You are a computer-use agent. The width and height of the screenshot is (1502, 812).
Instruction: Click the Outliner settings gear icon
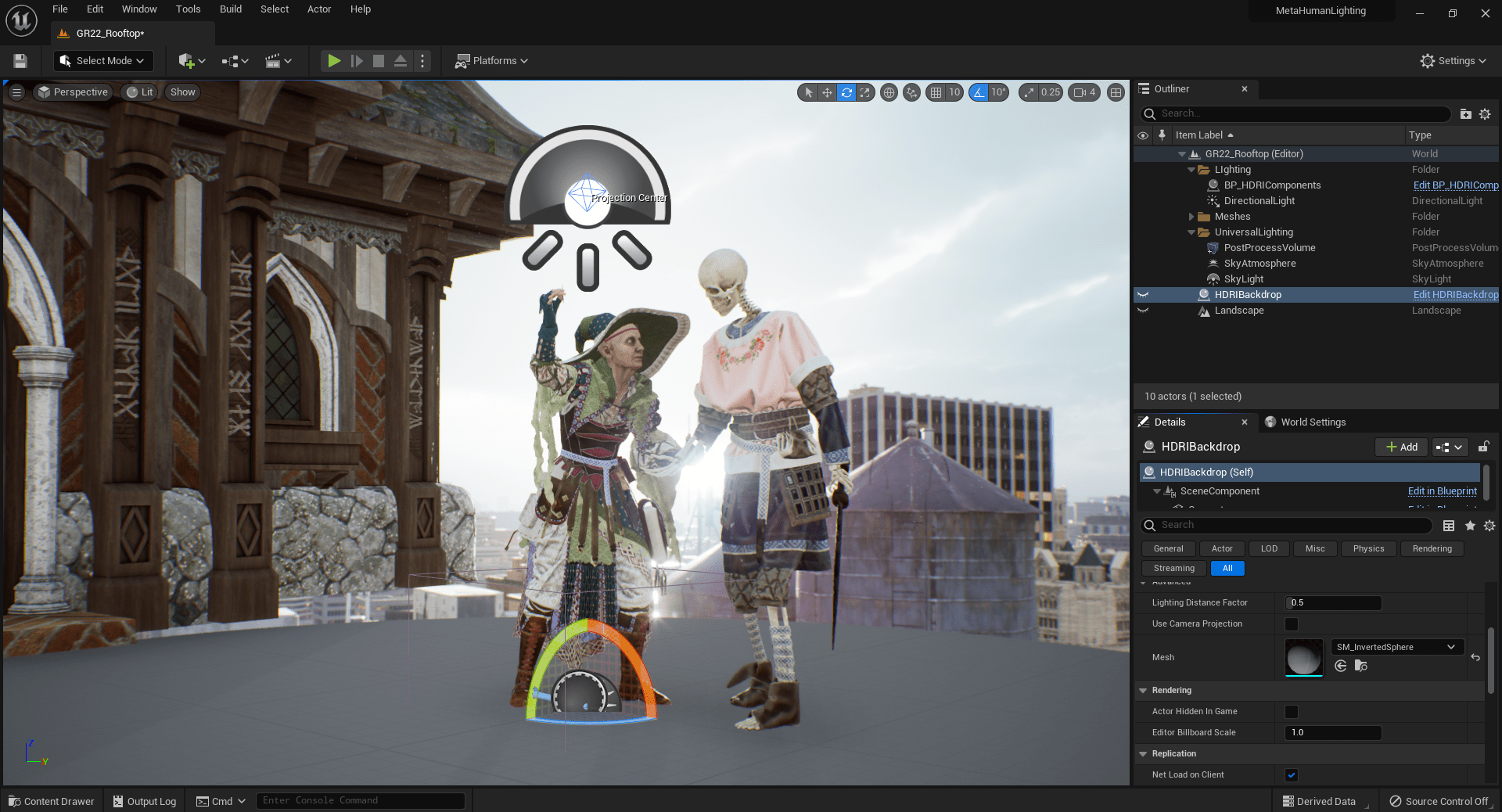pyautogui.click(x=1485, y=114)
